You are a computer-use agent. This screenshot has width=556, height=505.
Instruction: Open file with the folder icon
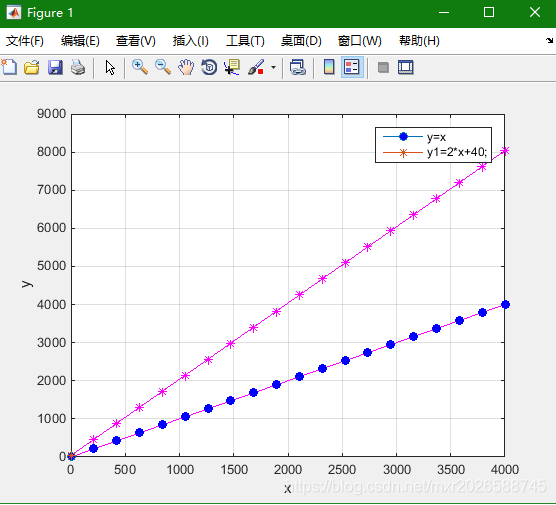click(x=32, y=67)
